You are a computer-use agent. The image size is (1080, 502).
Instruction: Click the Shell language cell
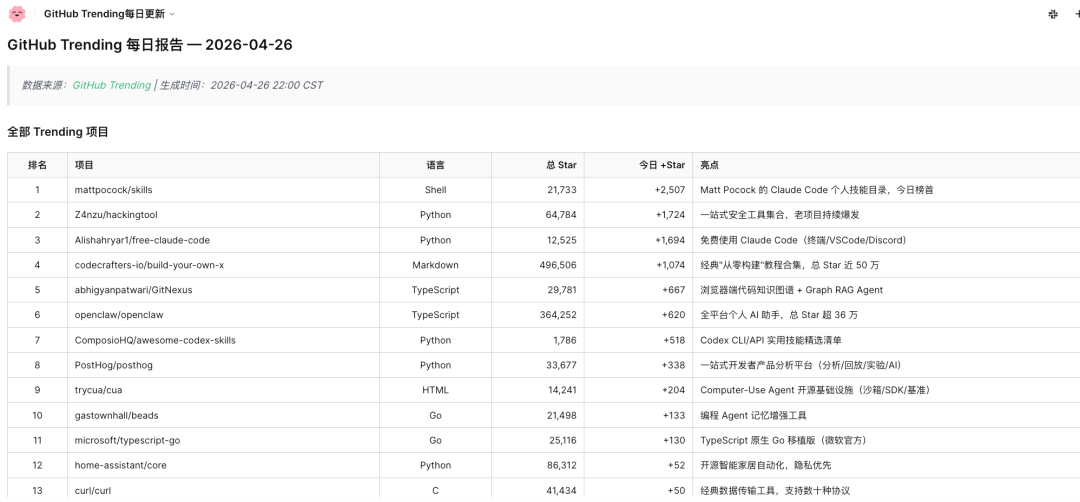click(435, 190)
